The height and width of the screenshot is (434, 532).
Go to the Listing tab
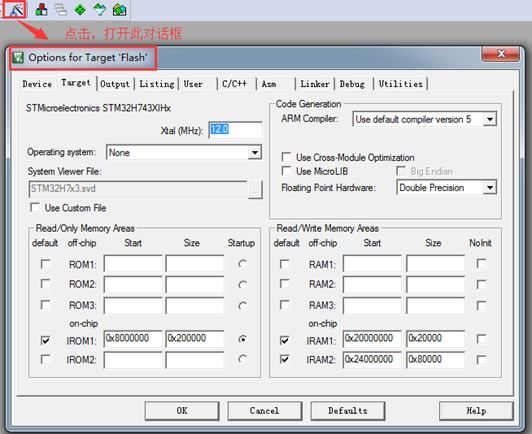(157, 84)
